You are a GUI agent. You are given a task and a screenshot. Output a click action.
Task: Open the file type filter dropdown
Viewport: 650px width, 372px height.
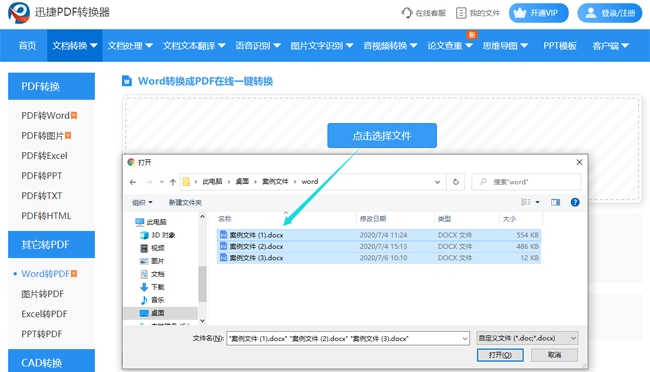pos(527,338)
